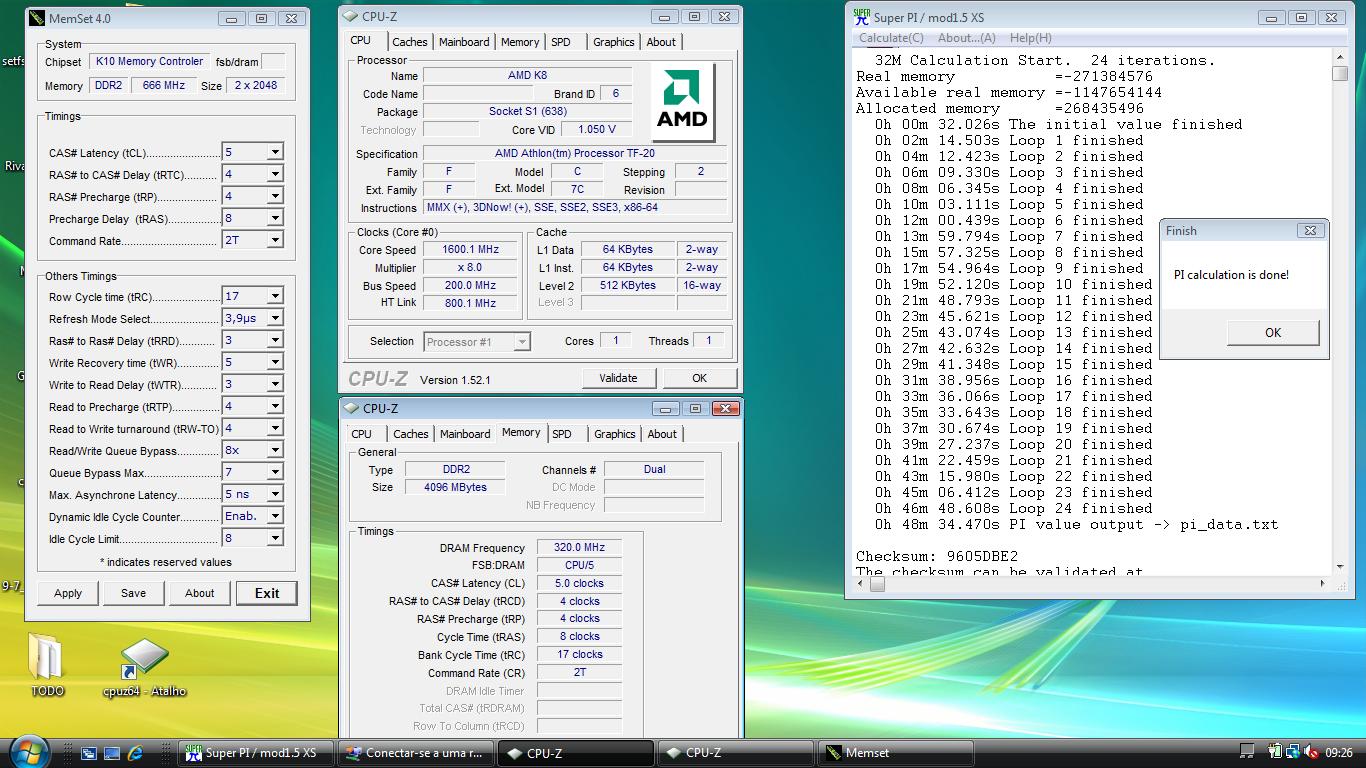Open Ras# to Ras# Delay (tRRD) dropdown

pyautogui.click(x=252, y=340)
